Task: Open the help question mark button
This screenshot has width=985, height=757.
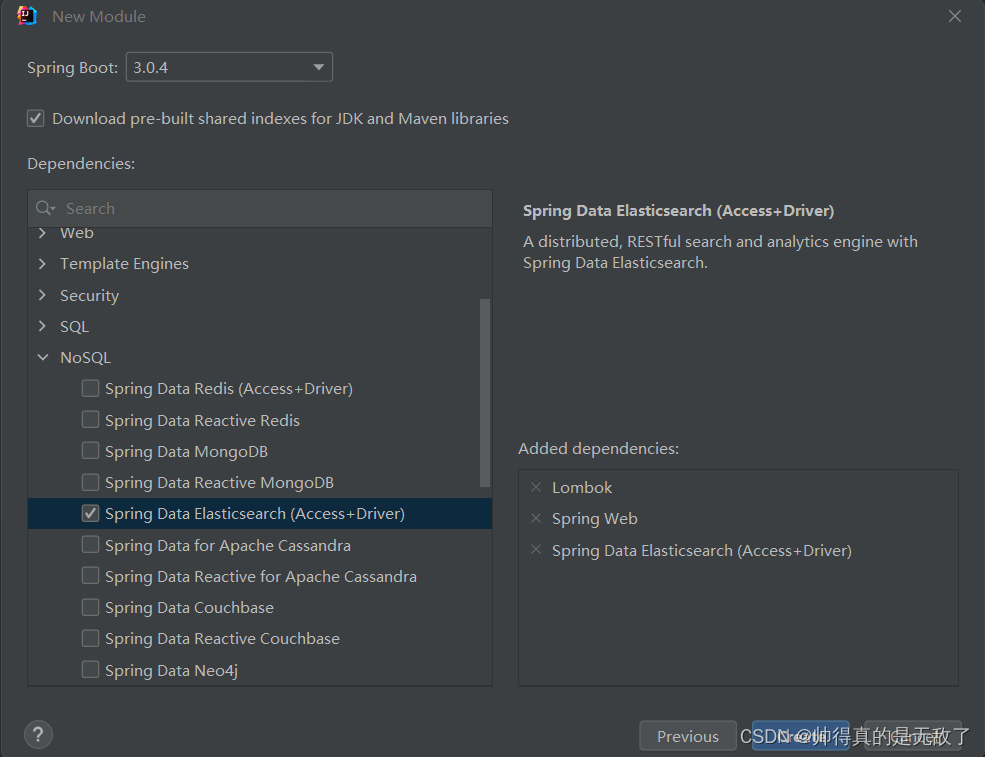Action: (x=38, y=734)
